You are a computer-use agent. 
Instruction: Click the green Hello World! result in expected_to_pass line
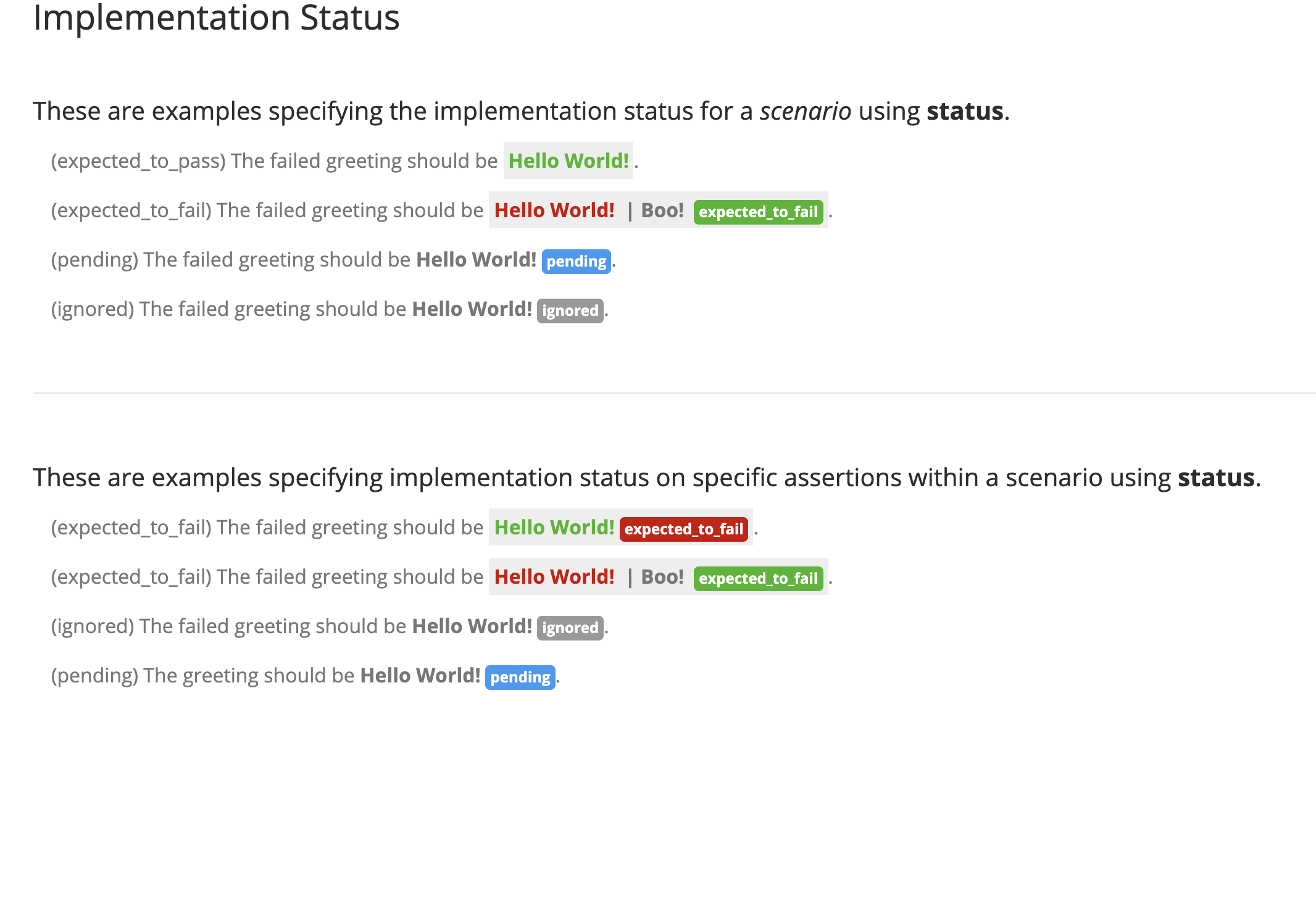(x=568, y=161)
